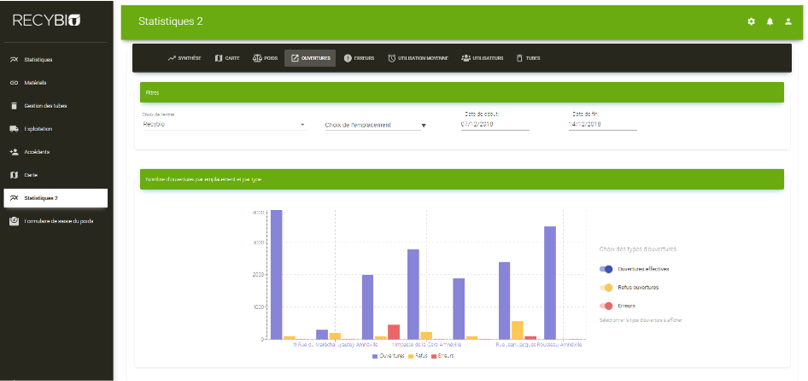Expand the Choix de l'entité dropdown
The image size is (808, 381).
[224, 124]
